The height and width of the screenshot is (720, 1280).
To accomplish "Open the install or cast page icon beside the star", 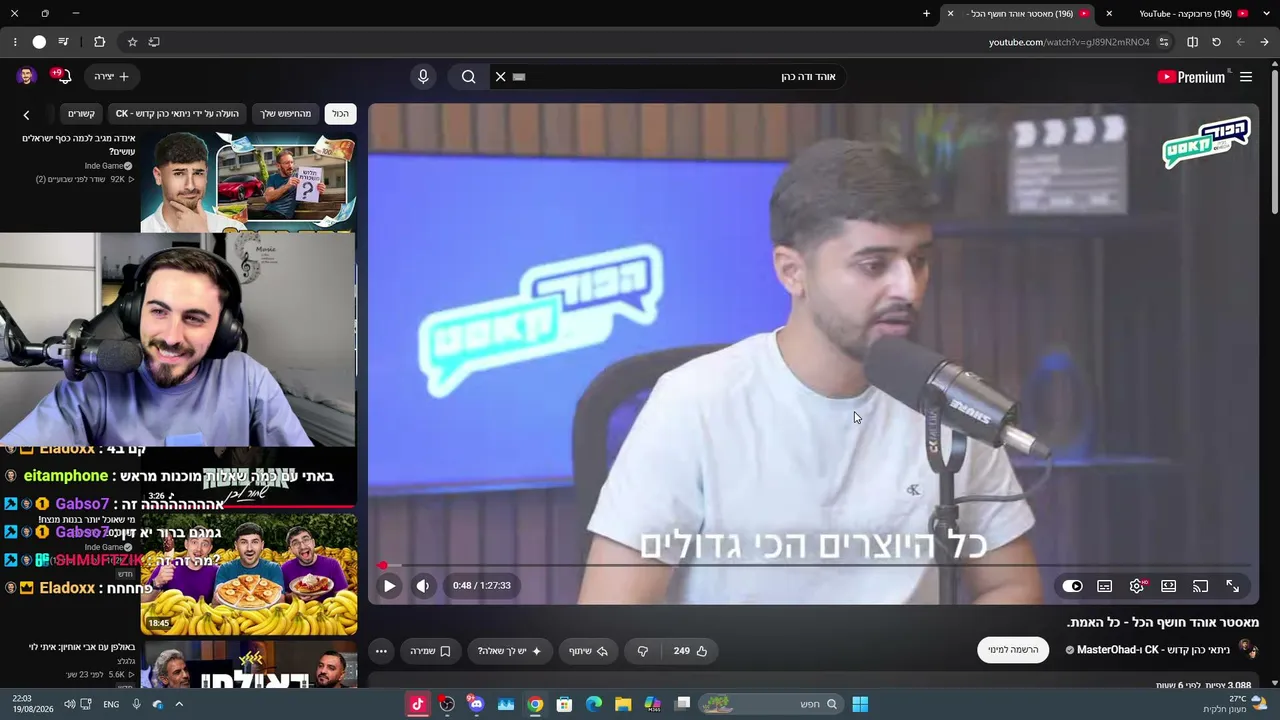I will (154, 42).
